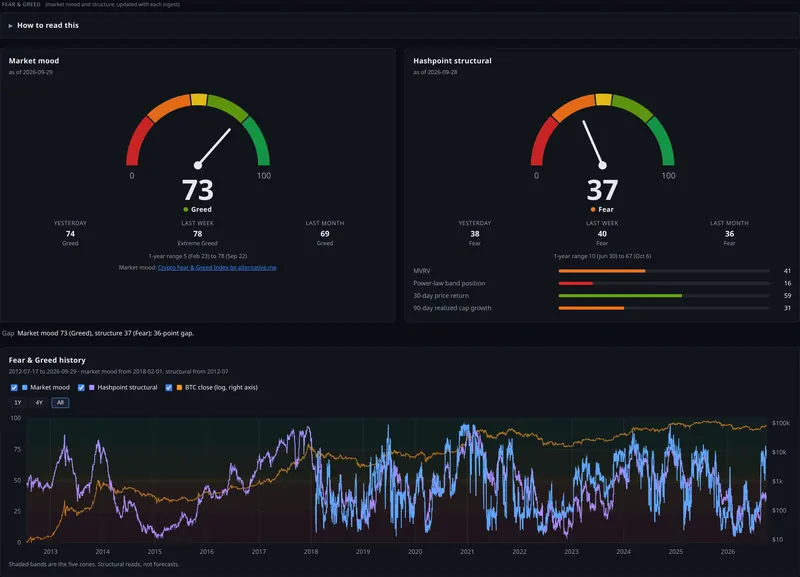This screenshot has height=577, width=800.
Task: Click the structural last week value 40
Action: pos(603,234)
